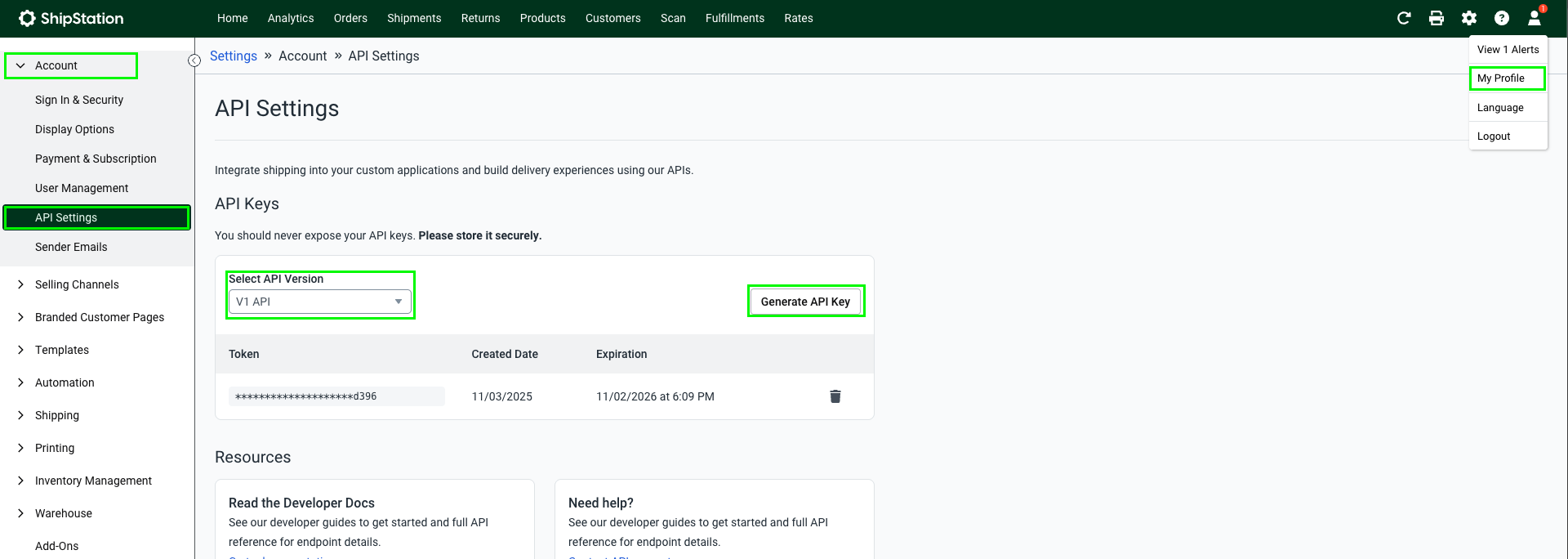Image resolution: width=1568 pixels, height=559 pixels.
Task: Open the Select API Version dropdown
Action: pos(319,302)
